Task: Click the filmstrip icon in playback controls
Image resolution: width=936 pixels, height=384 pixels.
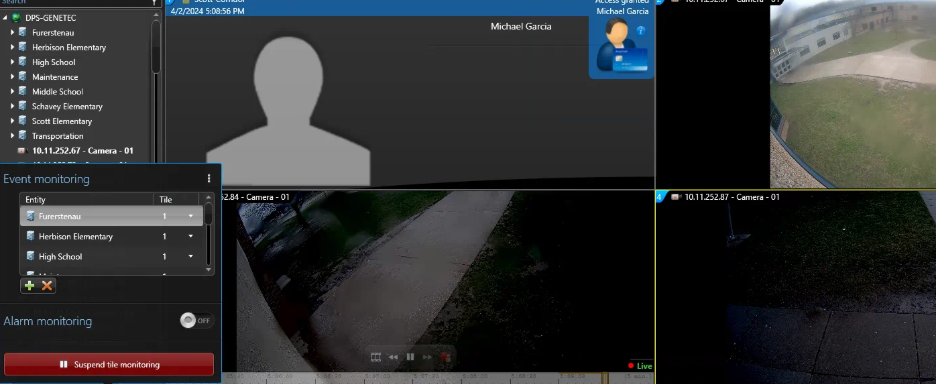Action: [x=375, y=357]
